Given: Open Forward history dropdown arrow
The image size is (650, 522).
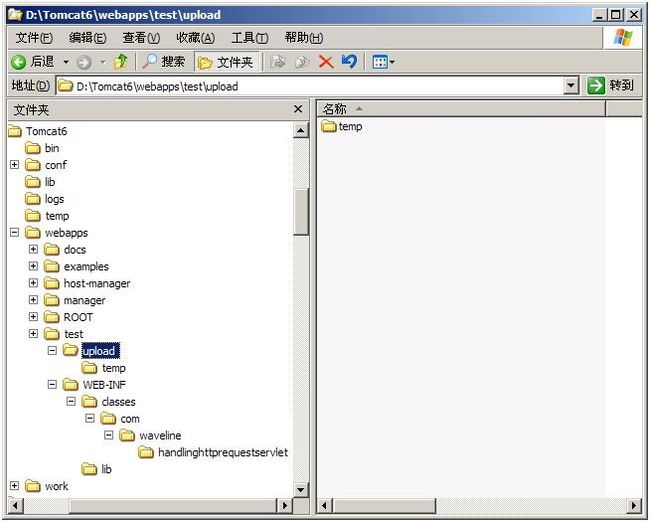Looking at the screenshot, I should (102, 62).
